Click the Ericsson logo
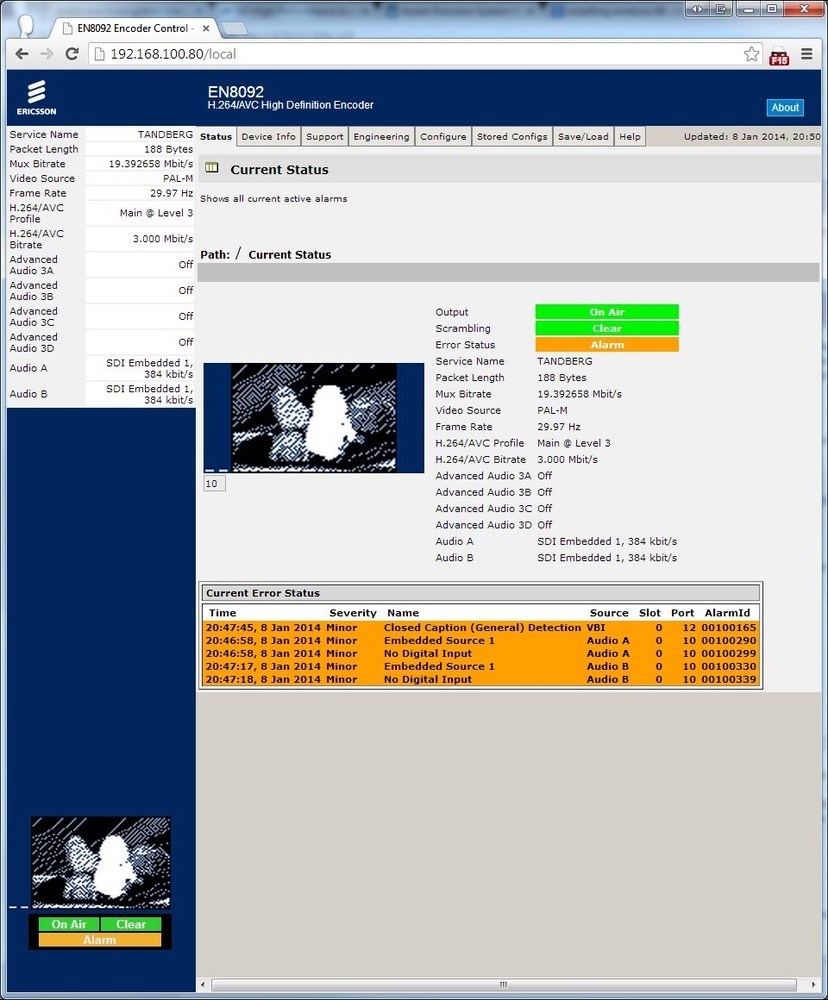The image size is (828, 1000). coord(36,95)
